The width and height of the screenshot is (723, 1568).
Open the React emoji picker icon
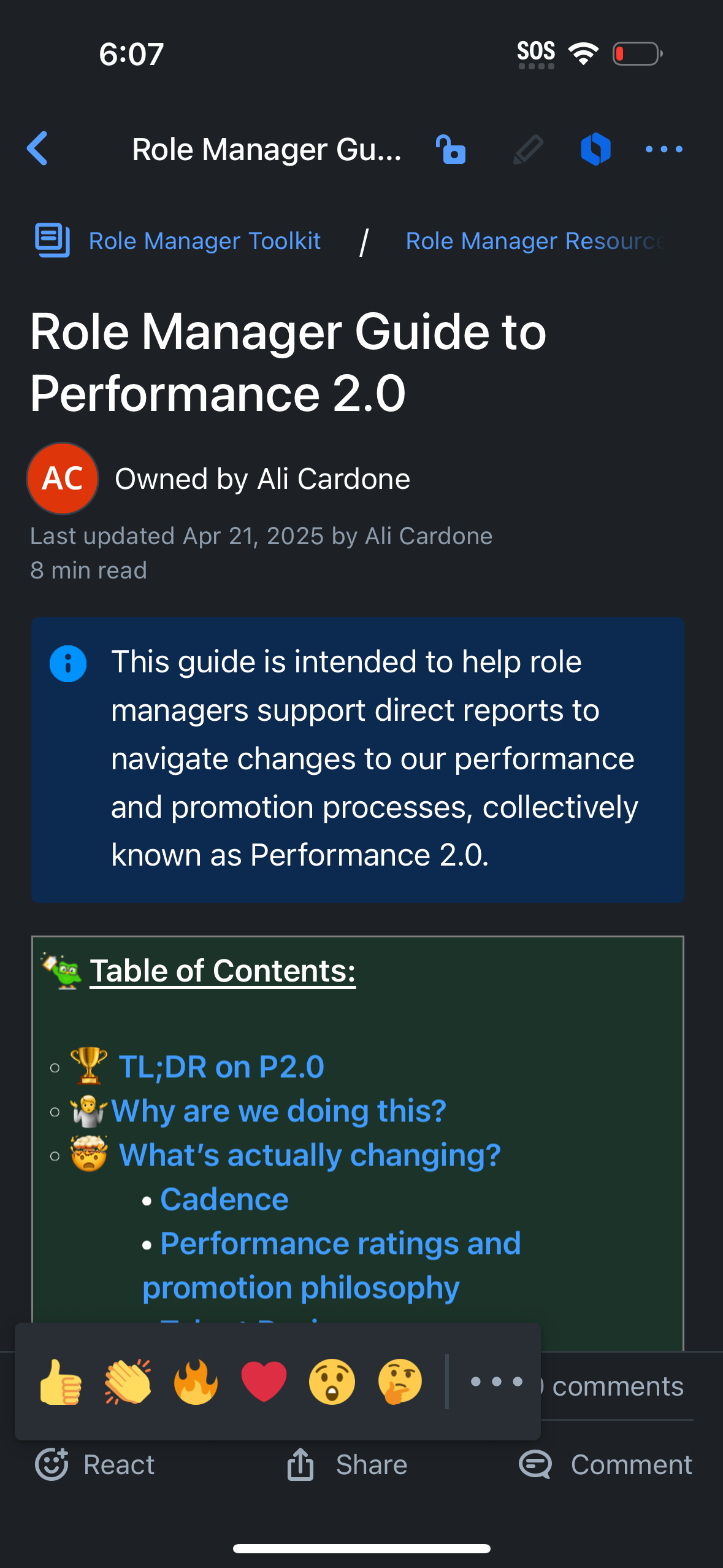click(53, 1464)
